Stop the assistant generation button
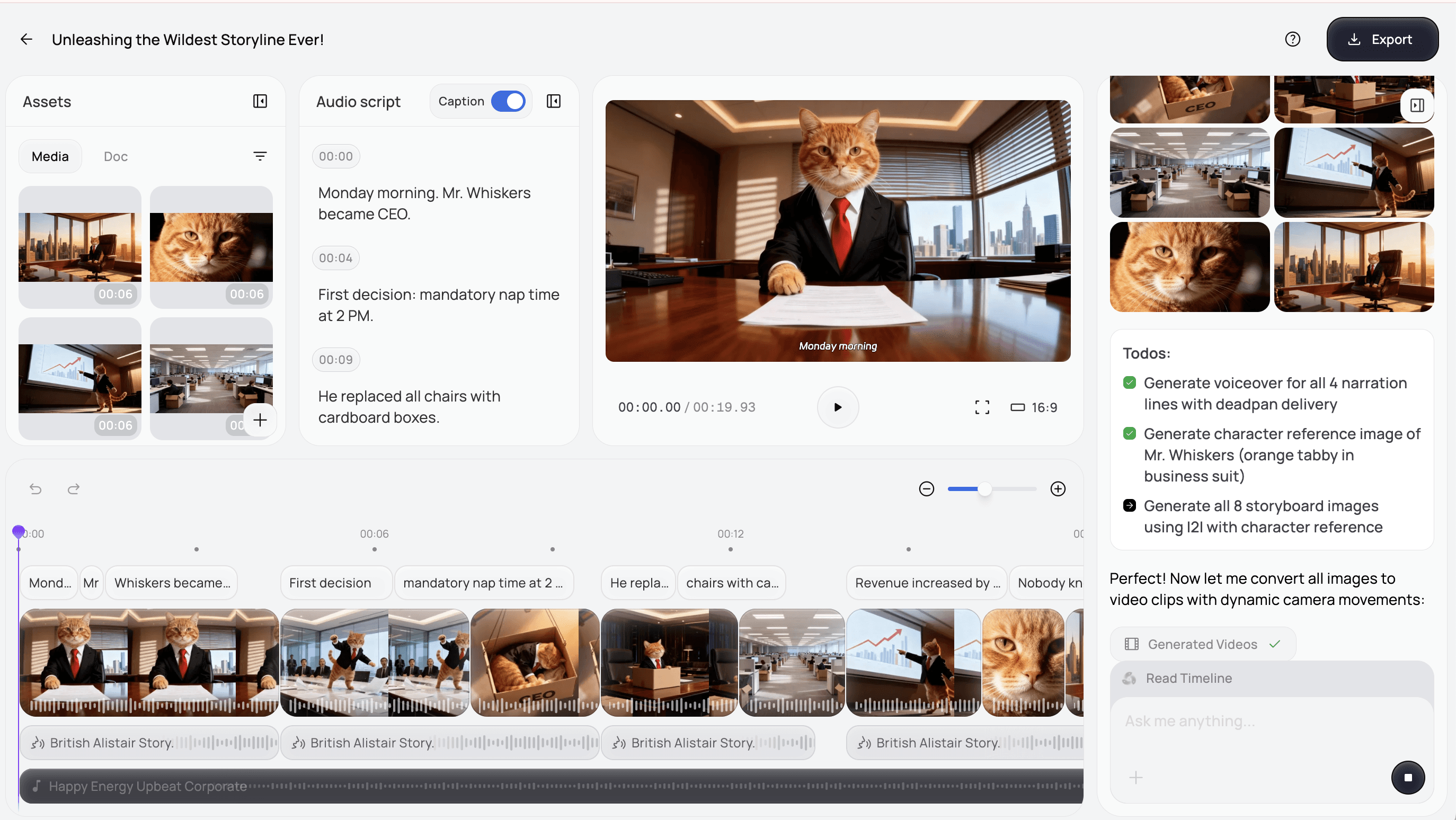The height and width of the screenshot is (820, 1456). pyautogui.click(x=1407, y=777)
